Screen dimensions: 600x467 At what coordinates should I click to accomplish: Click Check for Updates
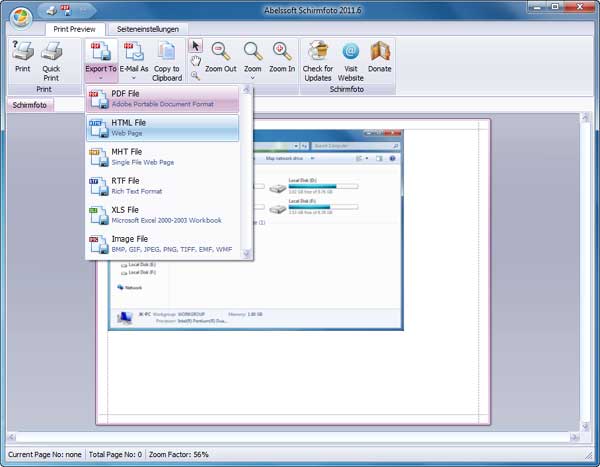pyautogui.click(x=318, y=61)
